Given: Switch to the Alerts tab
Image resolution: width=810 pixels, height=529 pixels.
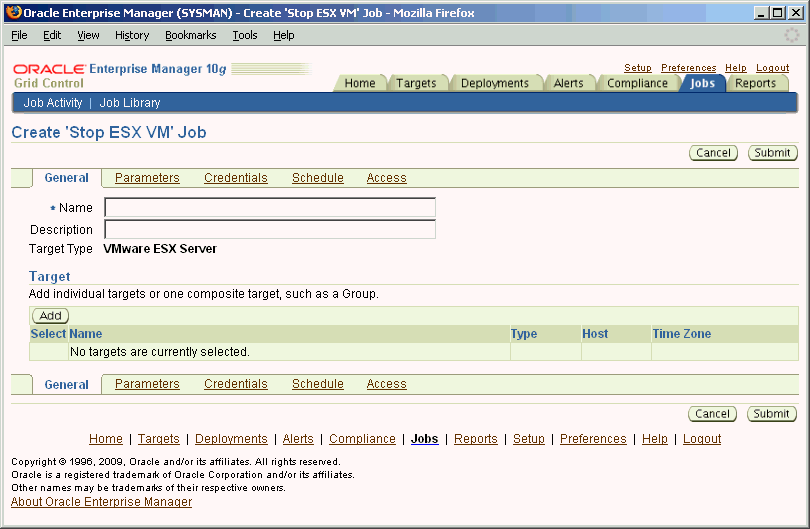Looking at the screenshot, I should click(569, 83).
